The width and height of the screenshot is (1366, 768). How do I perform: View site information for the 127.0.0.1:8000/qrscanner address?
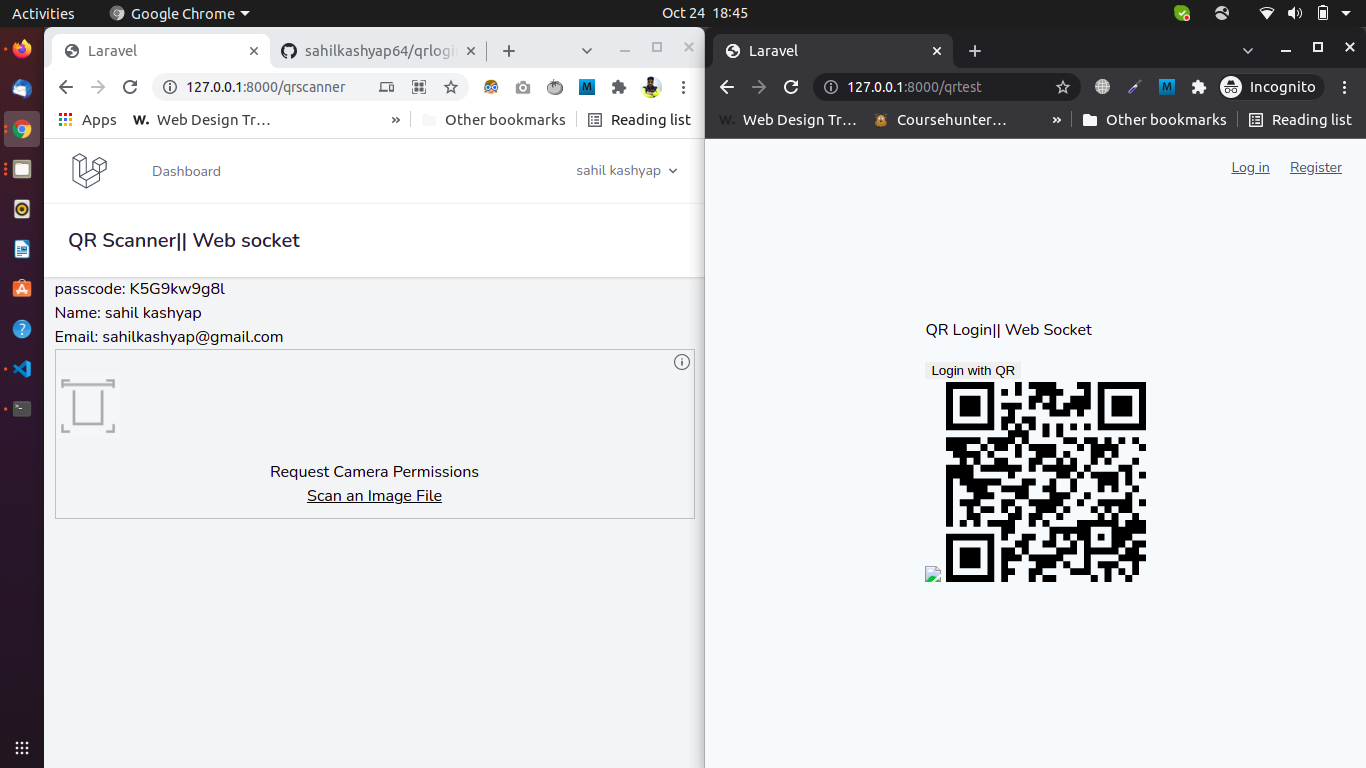click(170, 87)
